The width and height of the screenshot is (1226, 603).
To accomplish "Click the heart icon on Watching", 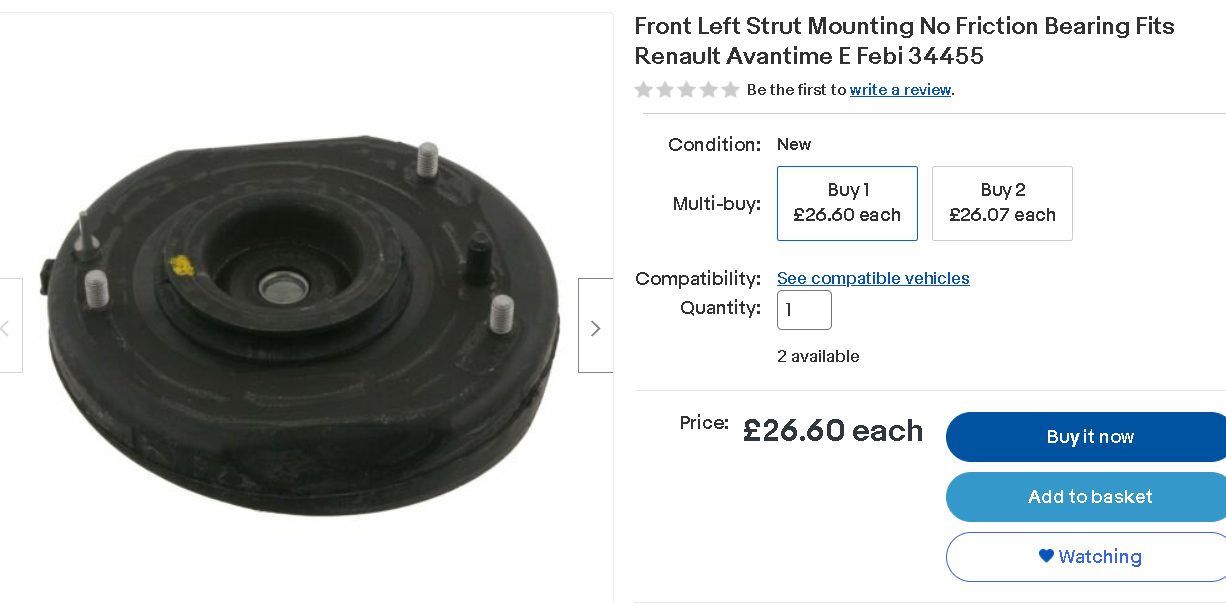I will point(1046,556).
